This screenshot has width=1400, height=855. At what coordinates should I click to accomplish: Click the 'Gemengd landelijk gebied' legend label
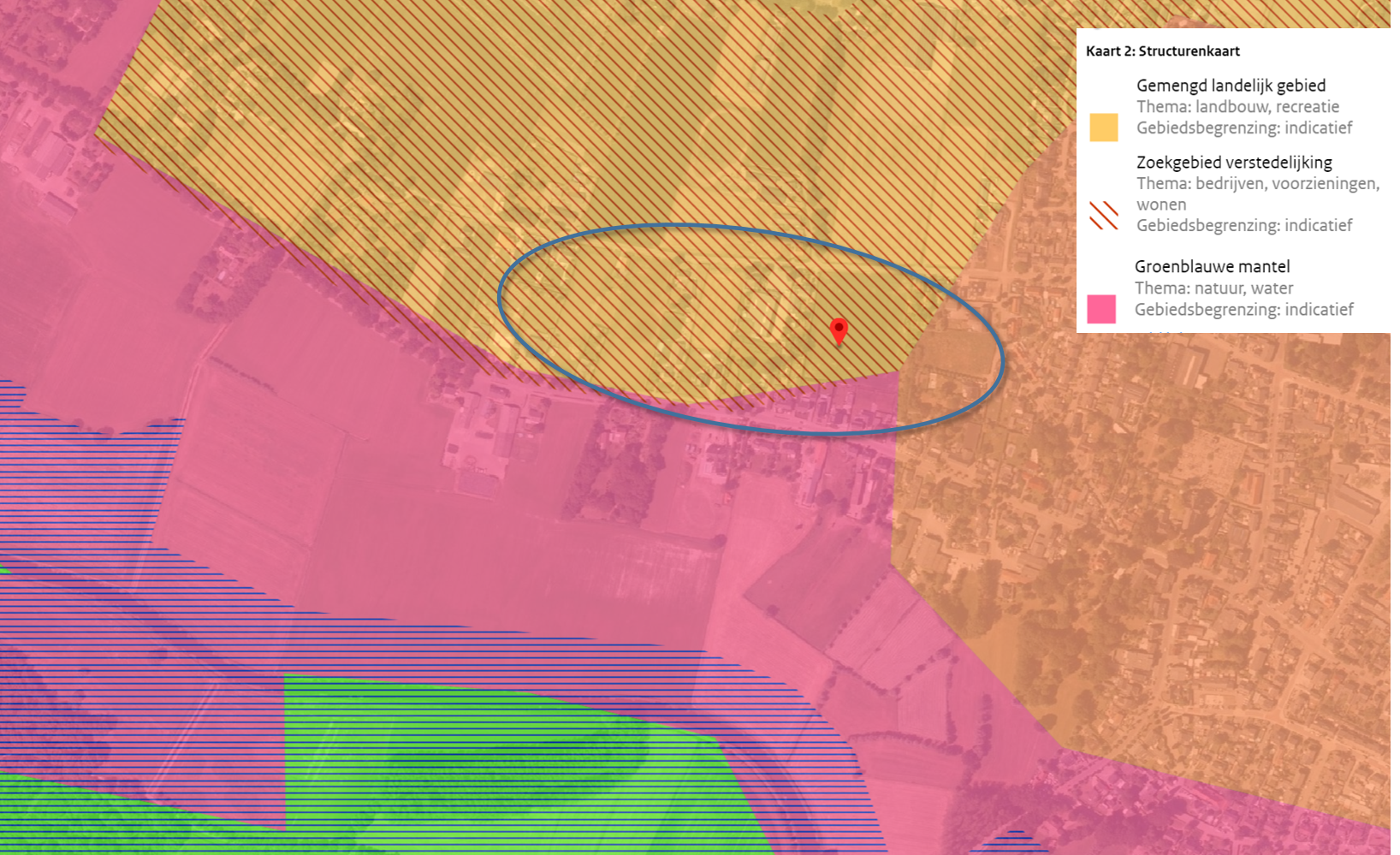[1231, 86]
